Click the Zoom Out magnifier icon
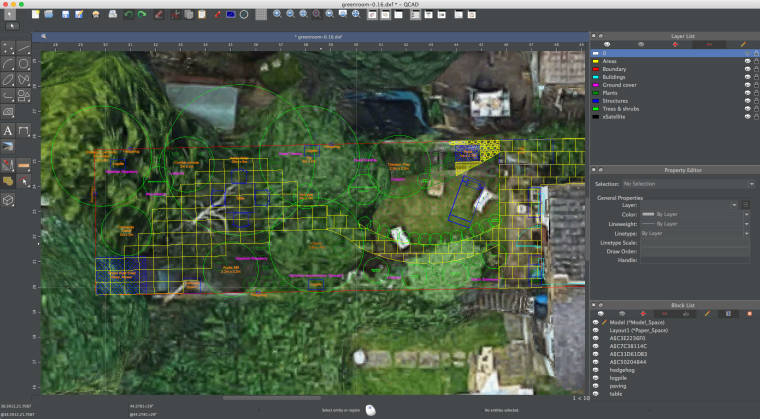The width and height of the screenshot is (760, 419). pos(290,14)
